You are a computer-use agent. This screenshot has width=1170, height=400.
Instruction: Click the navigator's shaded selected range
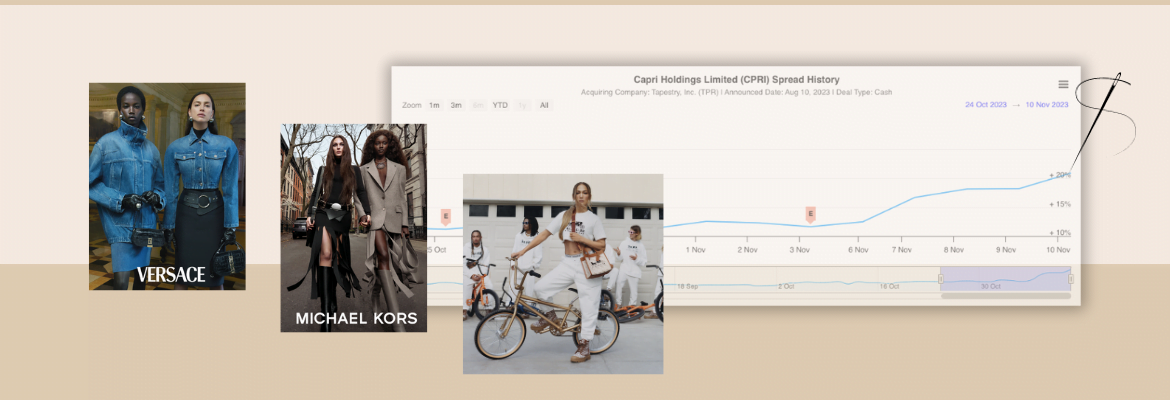(1005, 279)
